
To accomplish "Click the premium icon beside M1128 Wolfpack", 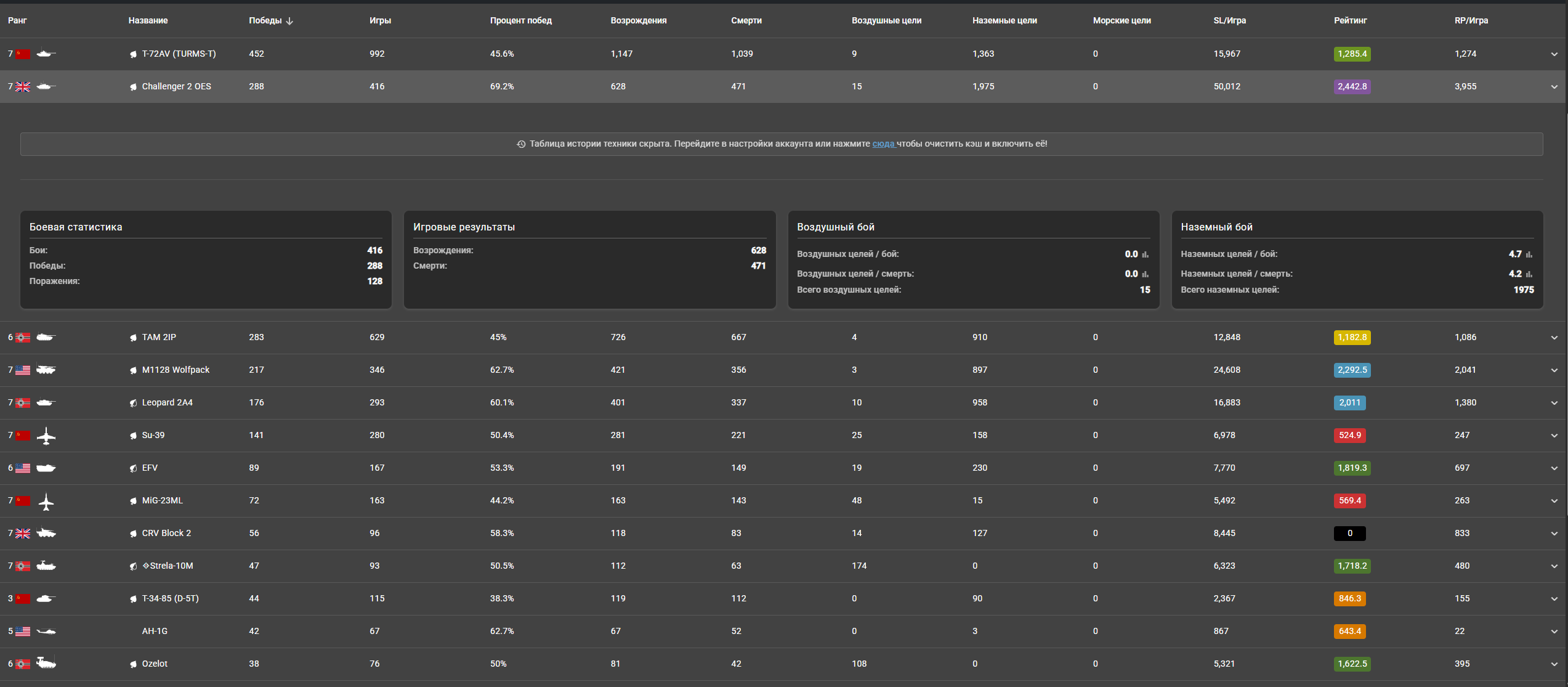I will coord(133,370).
